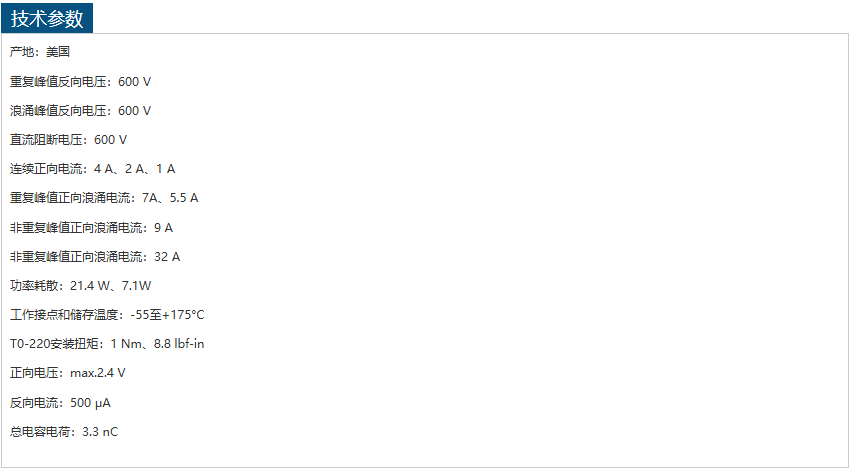Click the 功率耗散 label
Image resolution: width=856 pixels, height=474 pixels.
34,285
